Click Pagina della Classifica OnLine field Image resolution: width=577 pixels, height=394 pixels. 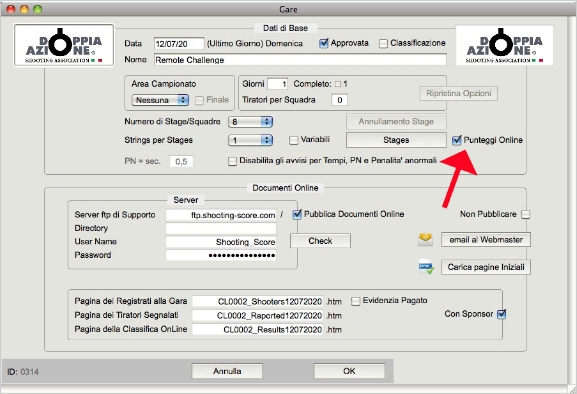pos(258,329)
